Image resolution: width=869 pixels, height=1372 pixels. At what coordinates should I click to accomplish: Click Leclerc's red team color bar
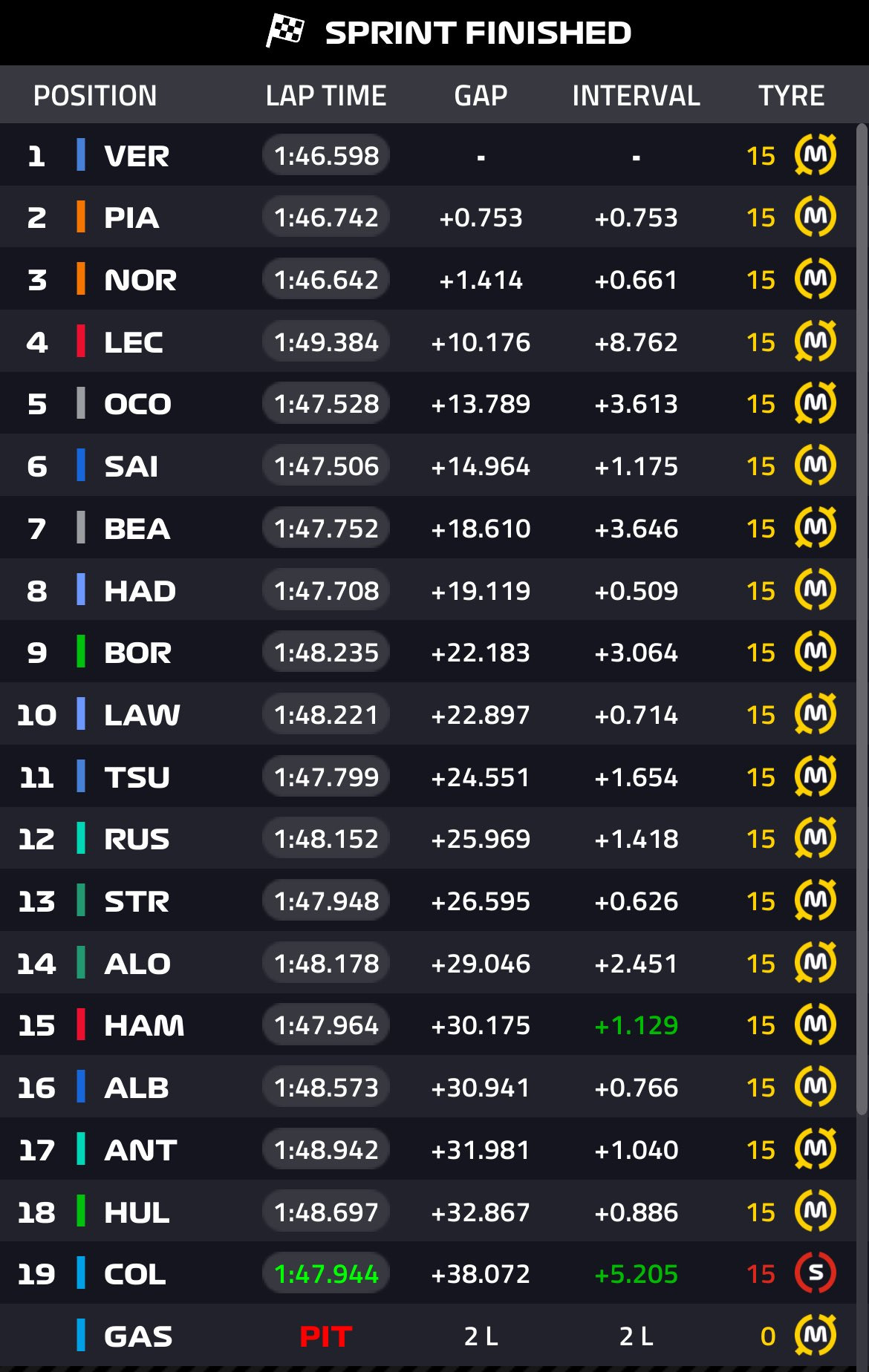point(81,342)
